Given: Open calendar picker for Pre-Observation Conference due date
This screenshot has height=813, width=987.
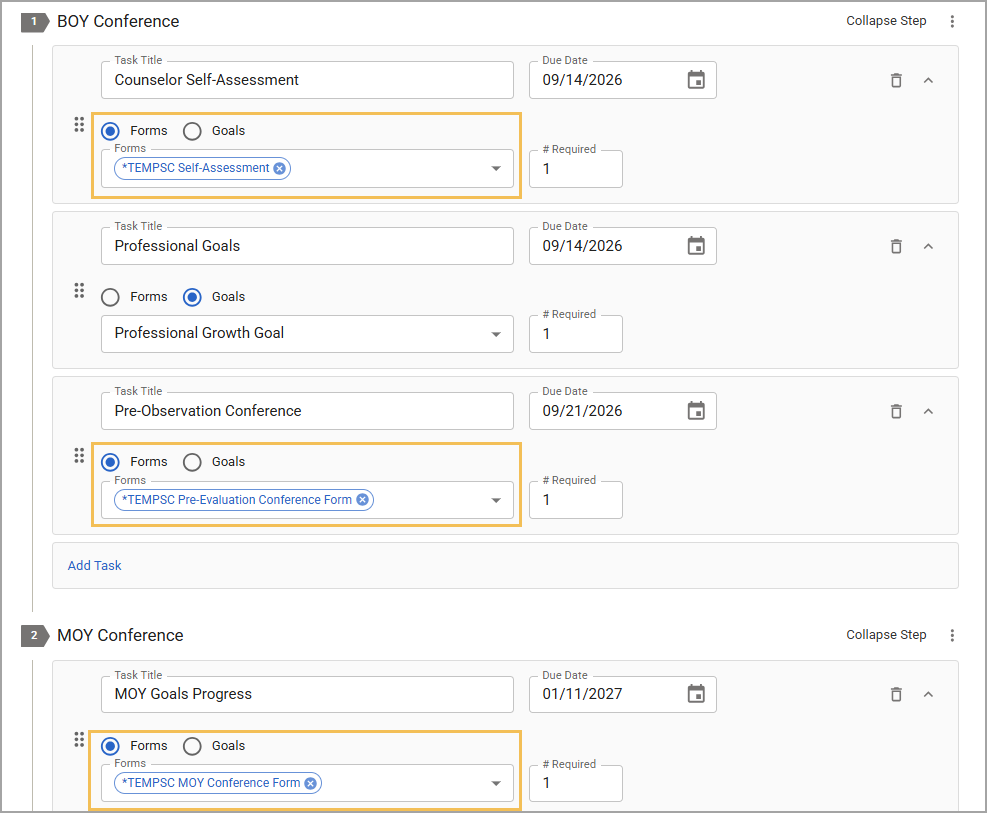Looking at the screenshot, I should point(696,411).
